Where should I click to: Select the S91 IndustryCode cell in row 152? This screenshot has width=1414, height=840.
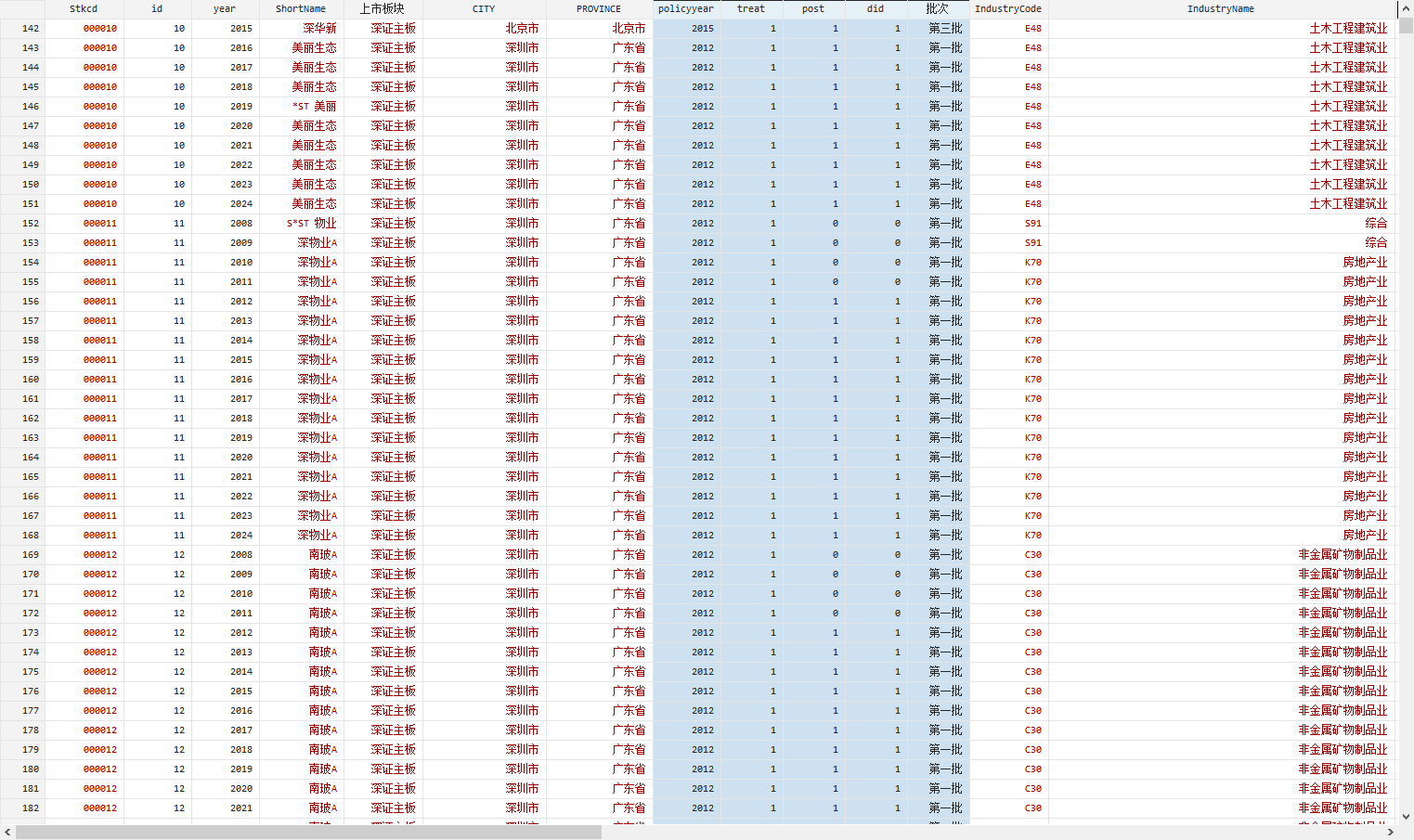point(1032,224)
